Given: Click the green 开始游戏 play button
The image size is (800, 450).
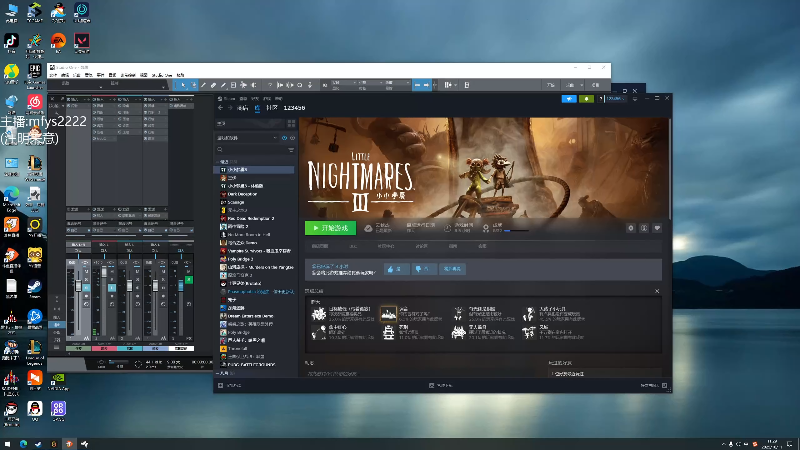Looking at the screenshot, I should [x=330, y=228].
